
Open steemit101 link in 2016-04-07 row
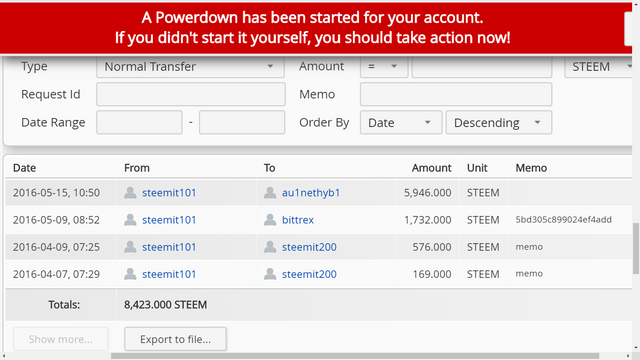click(169, 274)
